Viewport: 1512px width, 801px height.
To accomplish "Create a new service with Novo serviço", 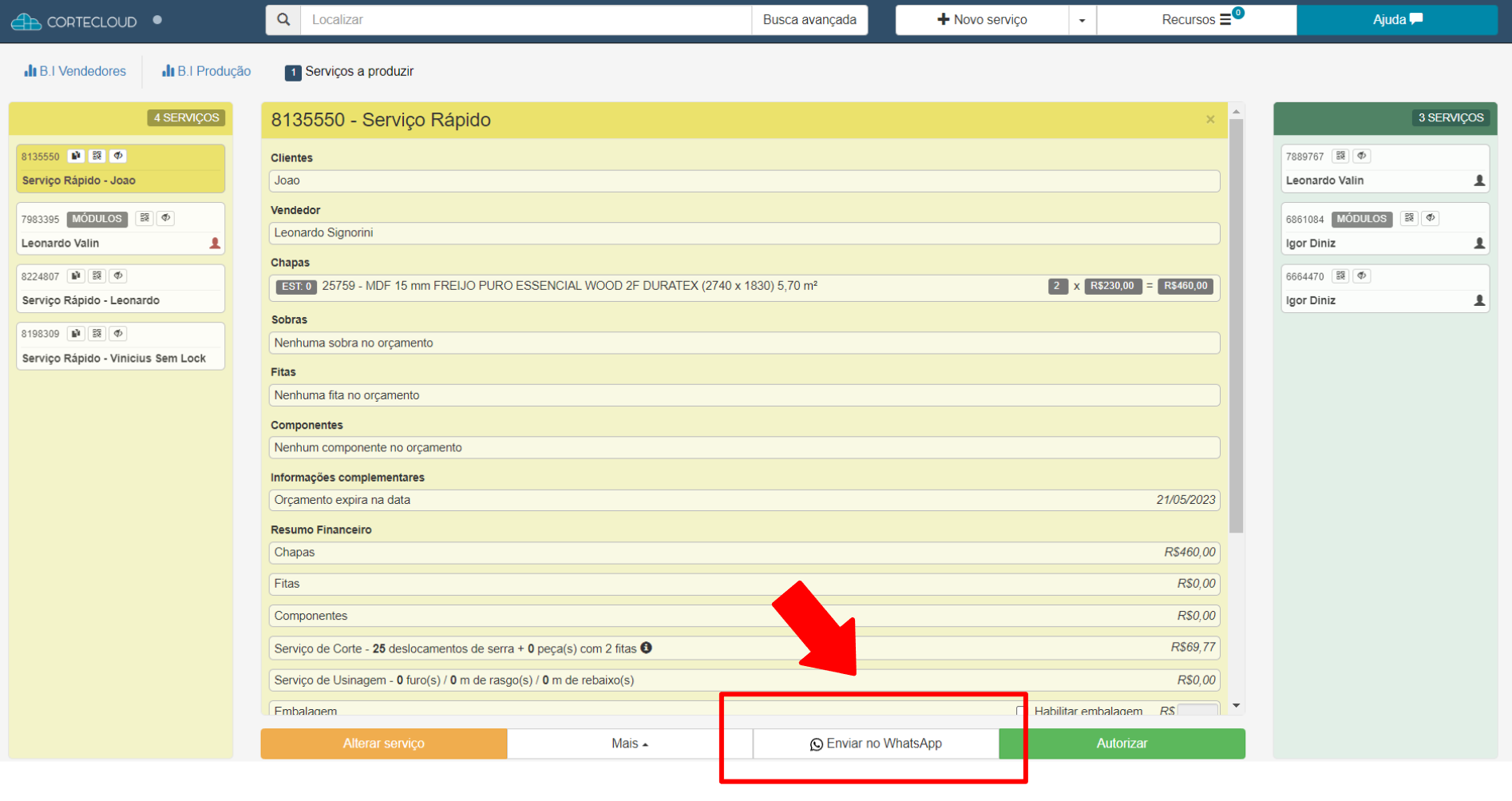I will pos(982,20).
